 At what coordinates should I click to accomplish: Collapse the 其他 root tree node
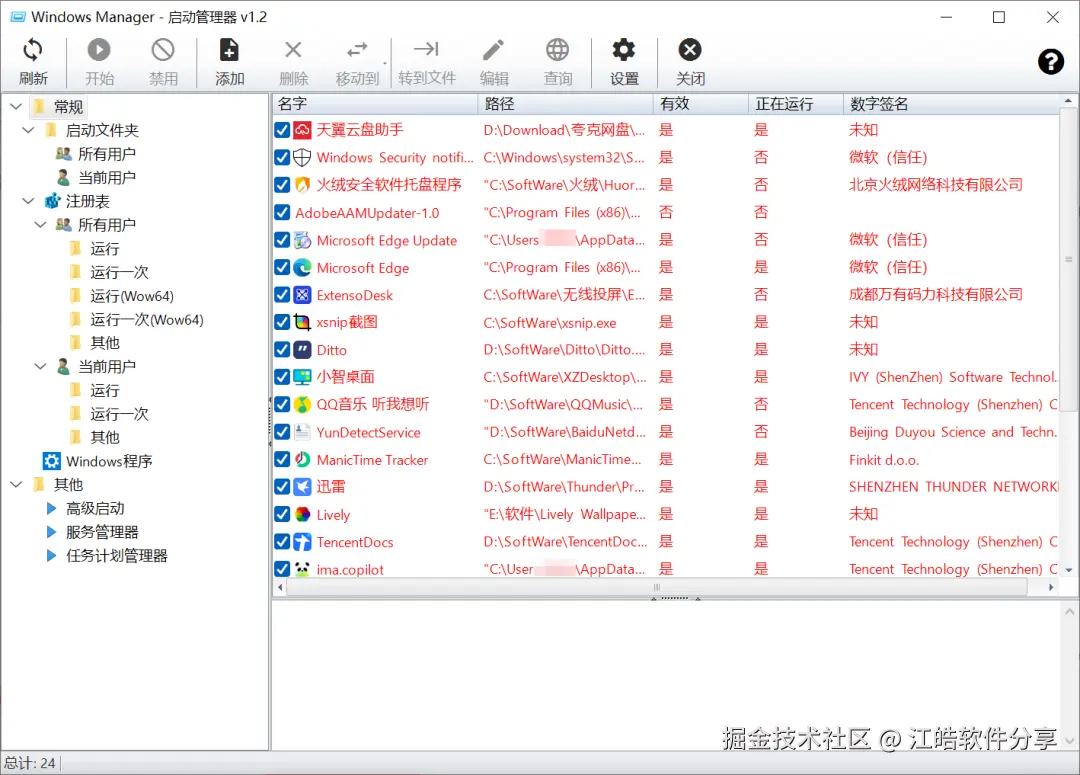(x=16, y=485)
